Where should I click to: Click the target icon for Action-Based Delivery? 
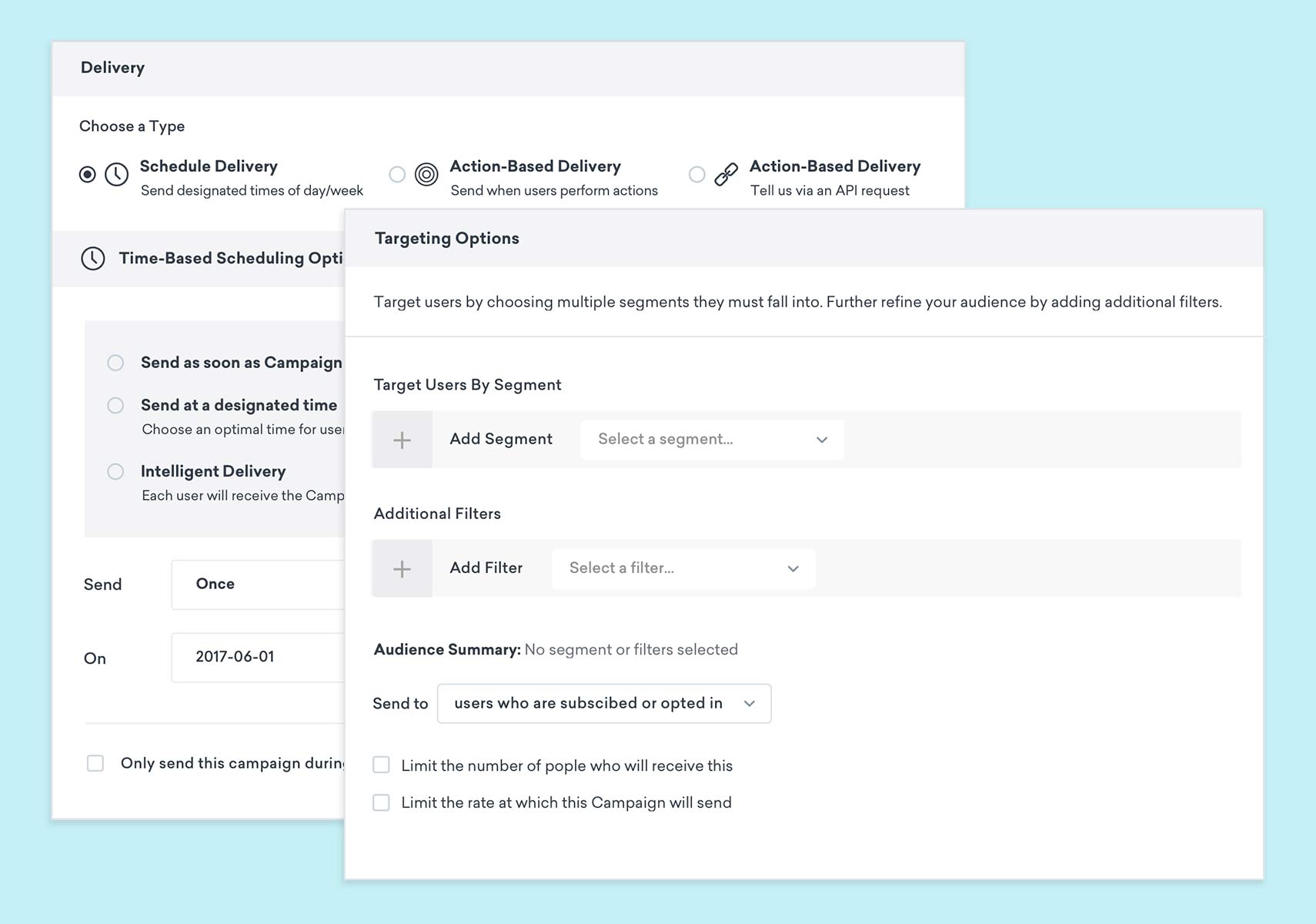coord(426,175)
